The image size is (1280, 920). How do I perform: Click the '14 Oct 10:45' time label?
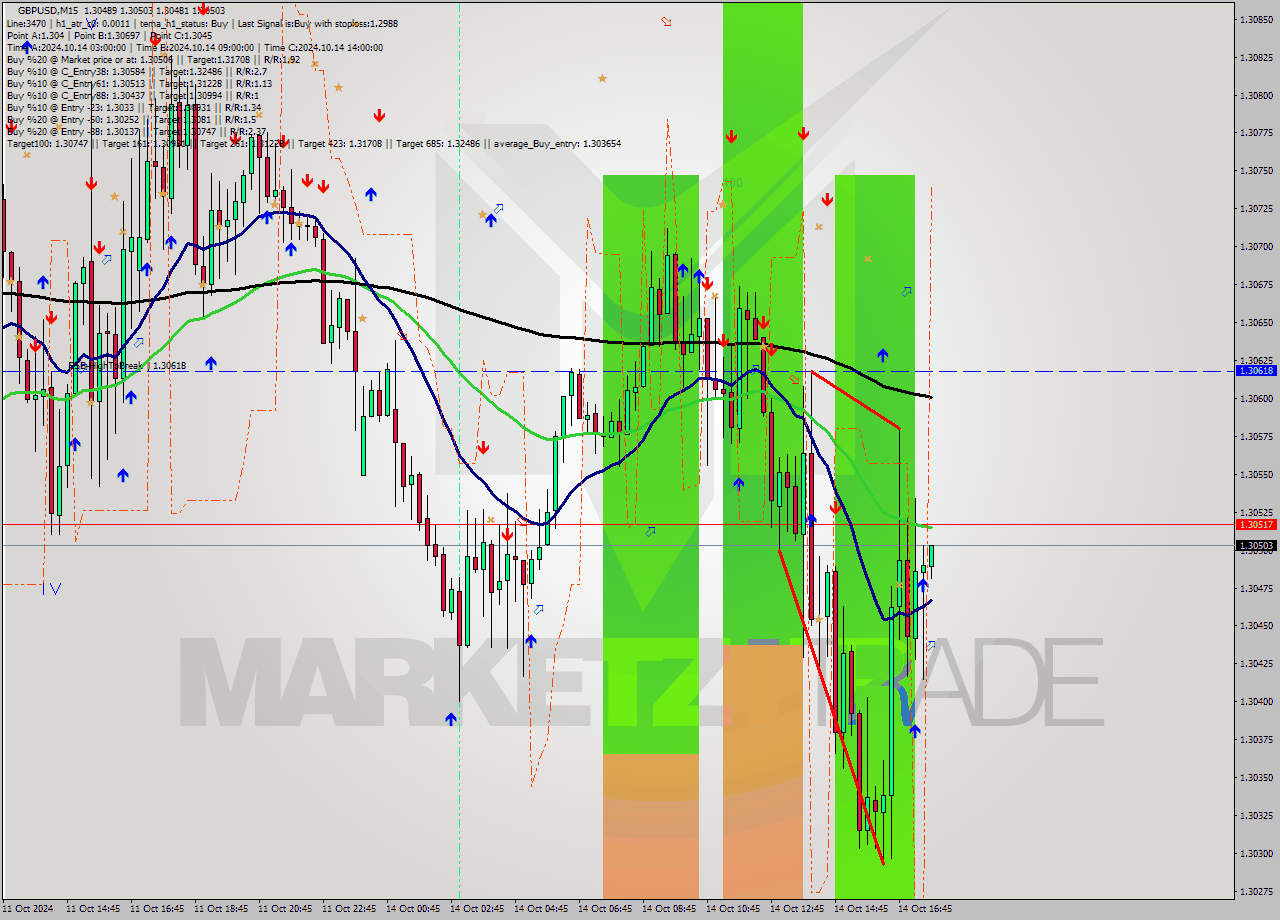pyautogui.click(x=733, y=909)
